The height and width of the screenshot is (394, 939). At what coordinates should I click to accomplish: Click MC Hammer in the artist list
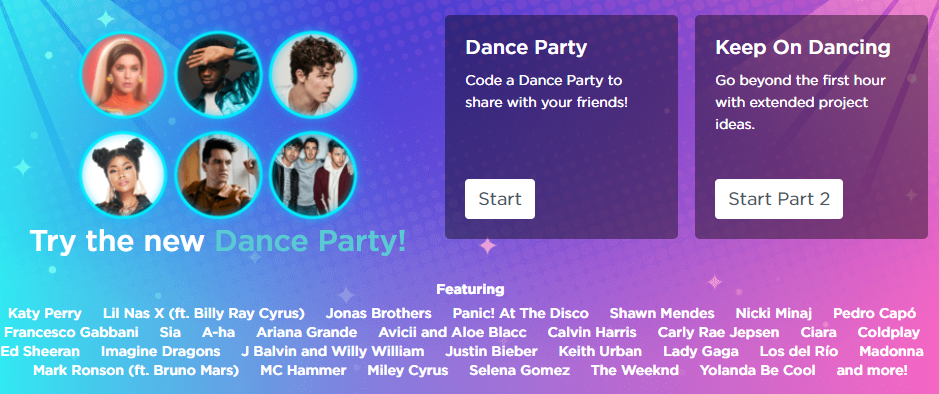[x=303, y=370]
